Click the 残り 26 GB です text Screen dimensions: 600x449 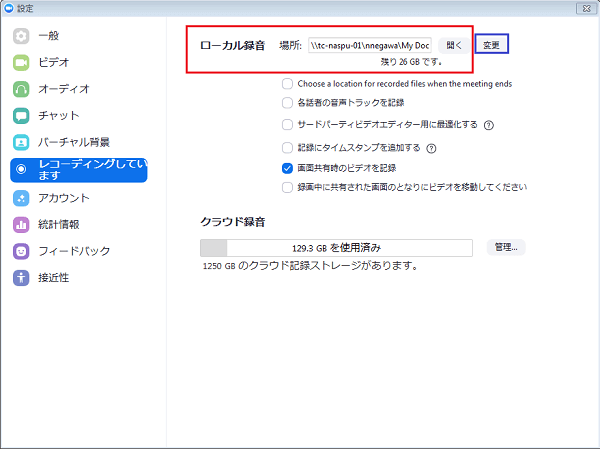point(411,62)
